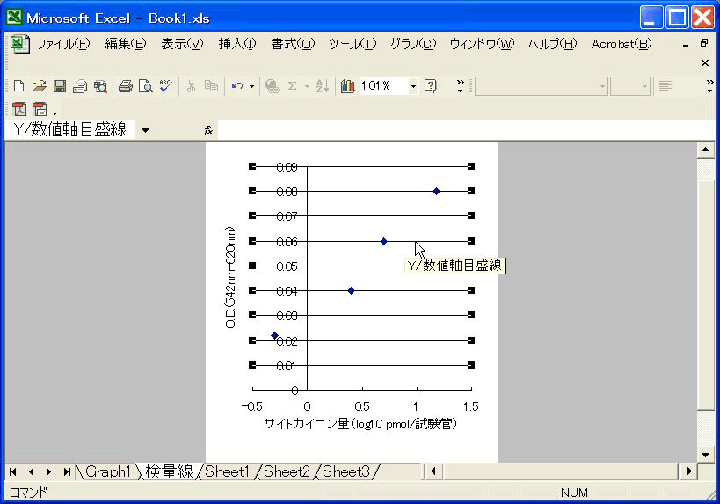Expand the zoom percentage dropdown

click(x=413, y=87)
